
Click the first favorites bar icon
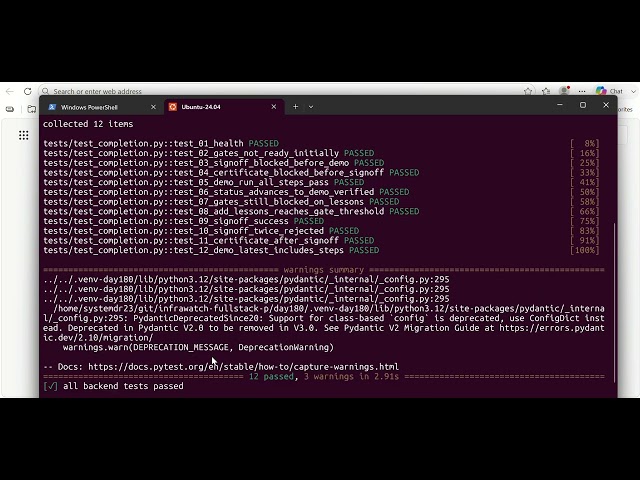[10, 109]
